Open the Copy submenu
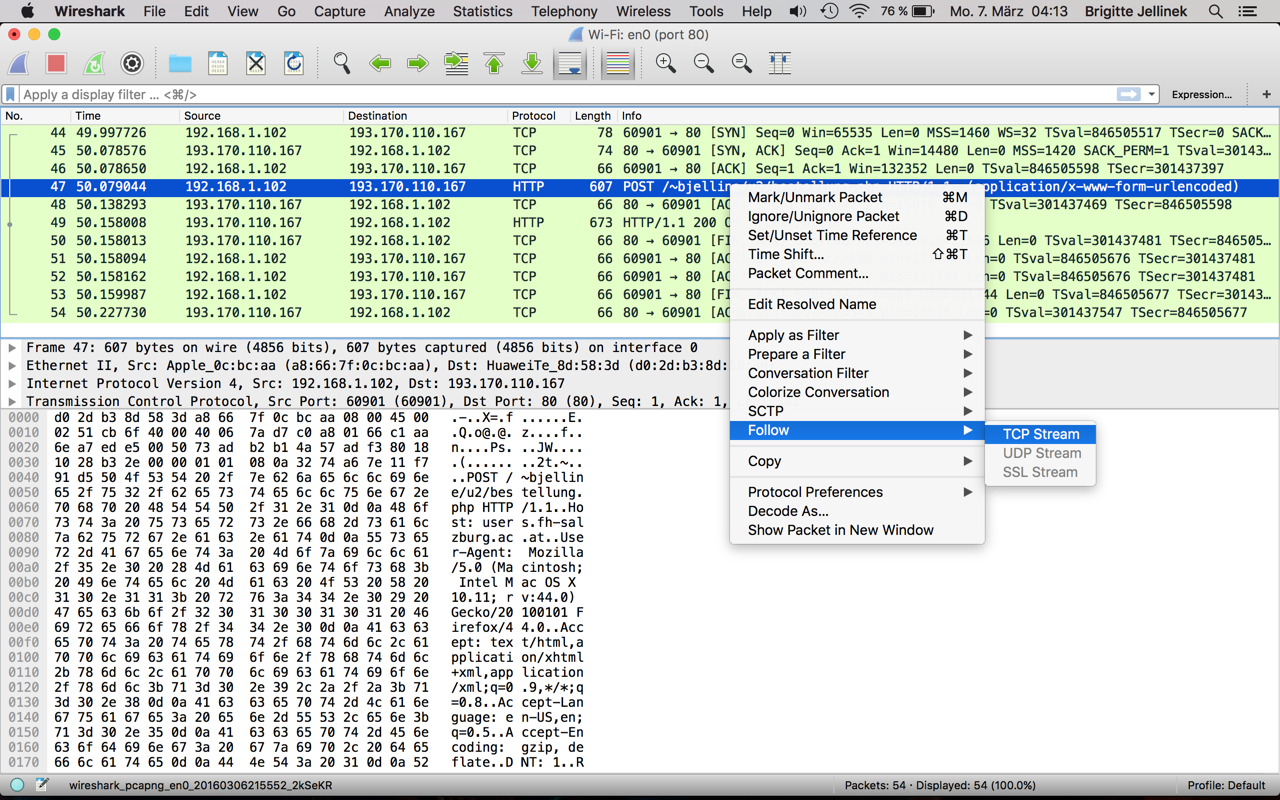This screenshot has height=800, width=1280. point(857,461)
